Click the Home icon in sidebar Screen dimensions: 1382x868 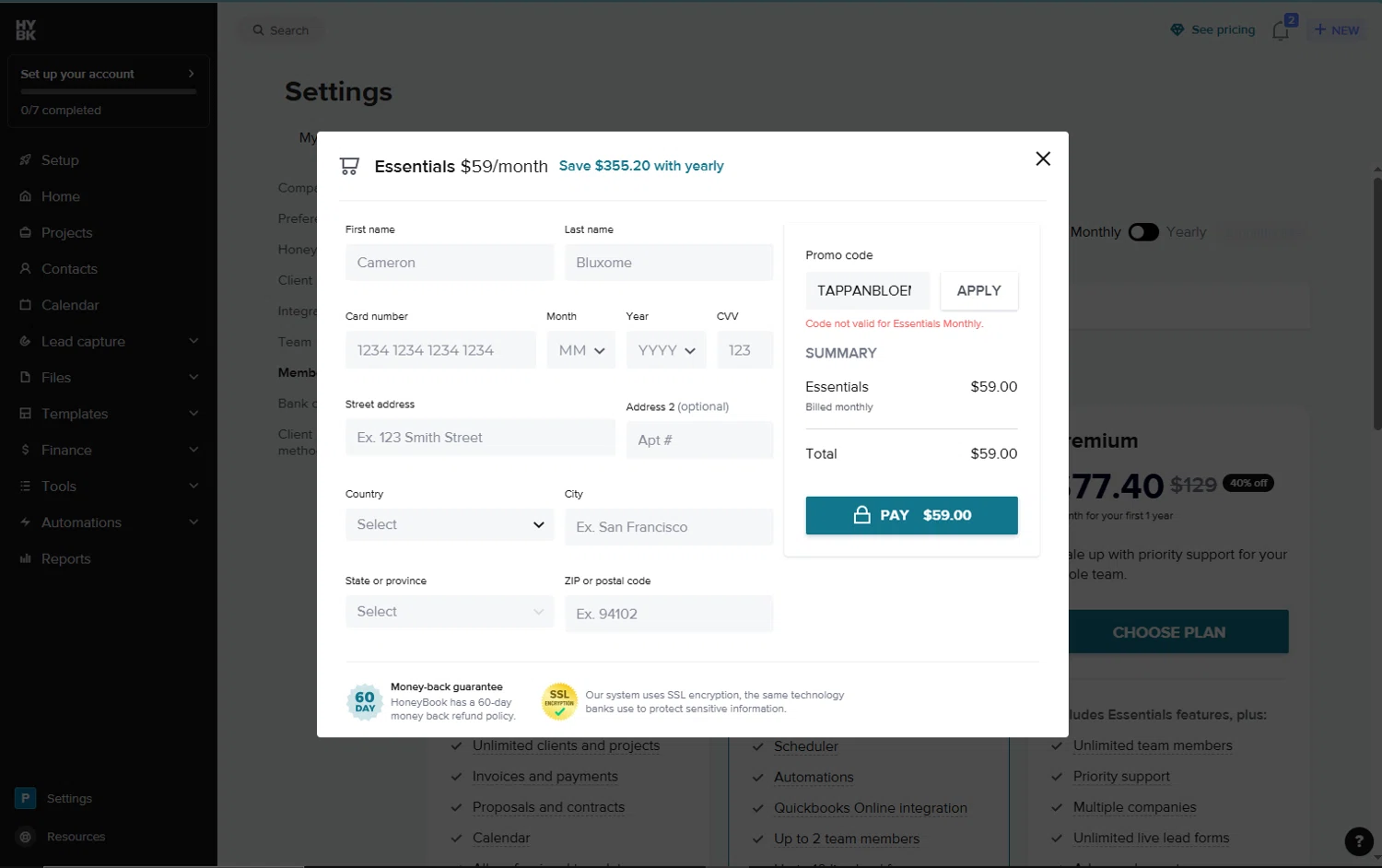(x=26, y=196)
